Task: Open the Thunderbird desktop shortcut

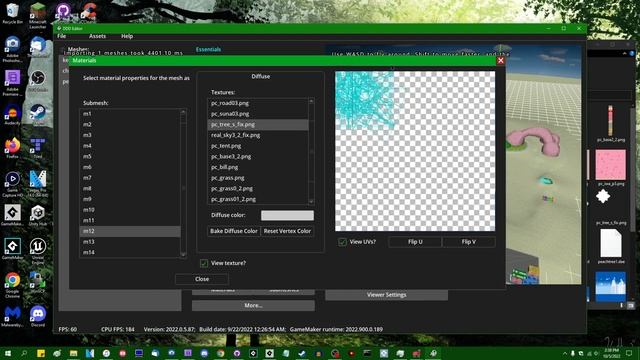Action: (38, 47)
